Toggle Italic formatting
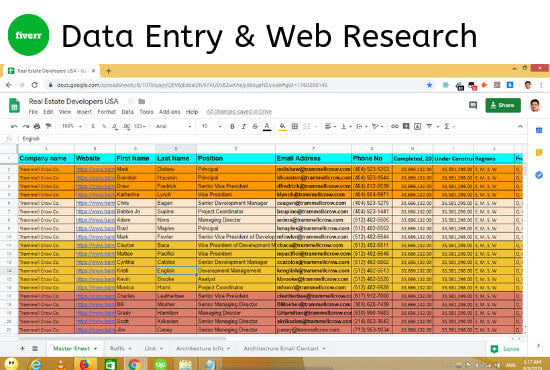Screen dimensions: 550x370 tap(244, 126)
